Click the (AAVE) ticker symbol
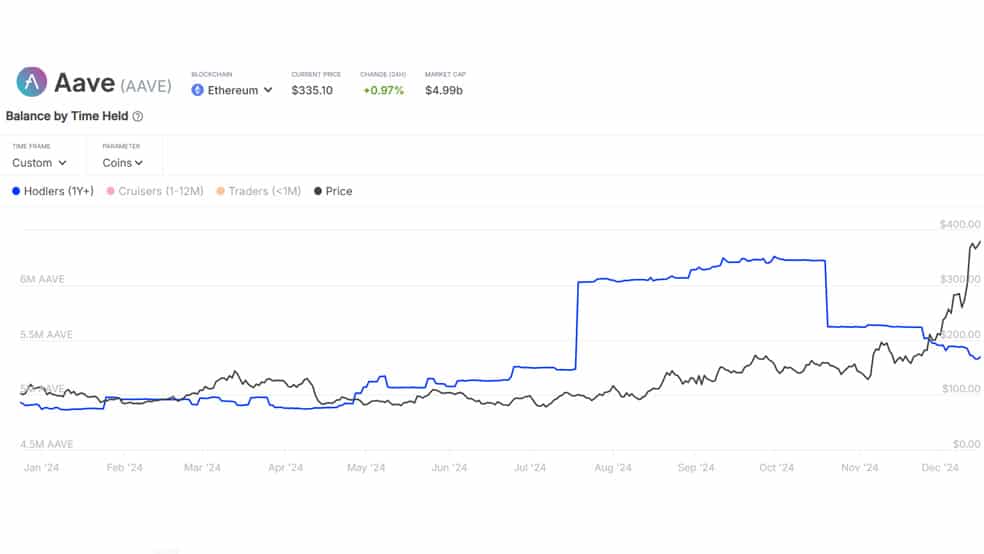This screenshot has height=554, width=984. [x=146, y=86]
